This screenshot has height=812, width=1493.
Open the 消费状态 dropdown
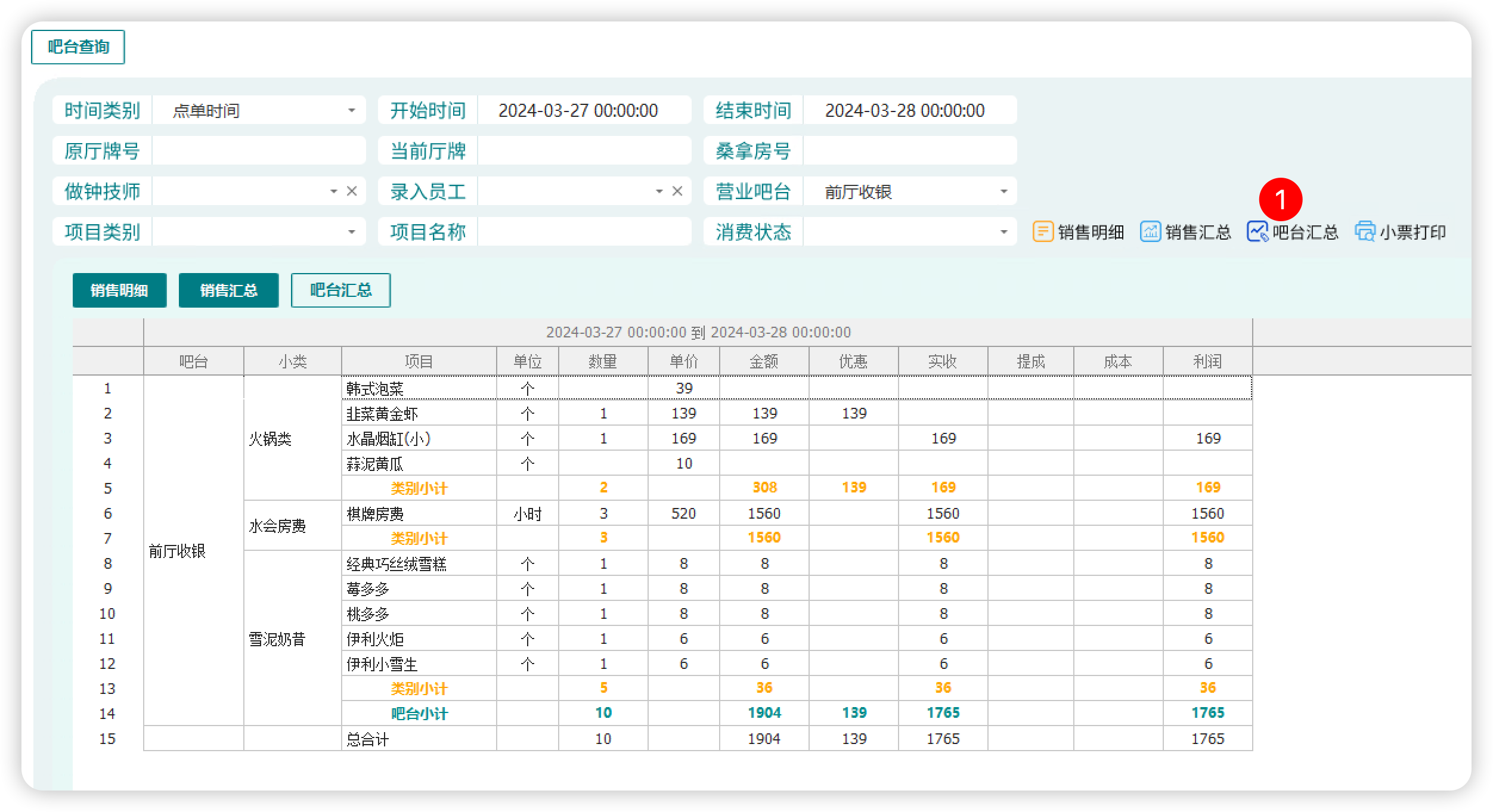pos(1003,231)
